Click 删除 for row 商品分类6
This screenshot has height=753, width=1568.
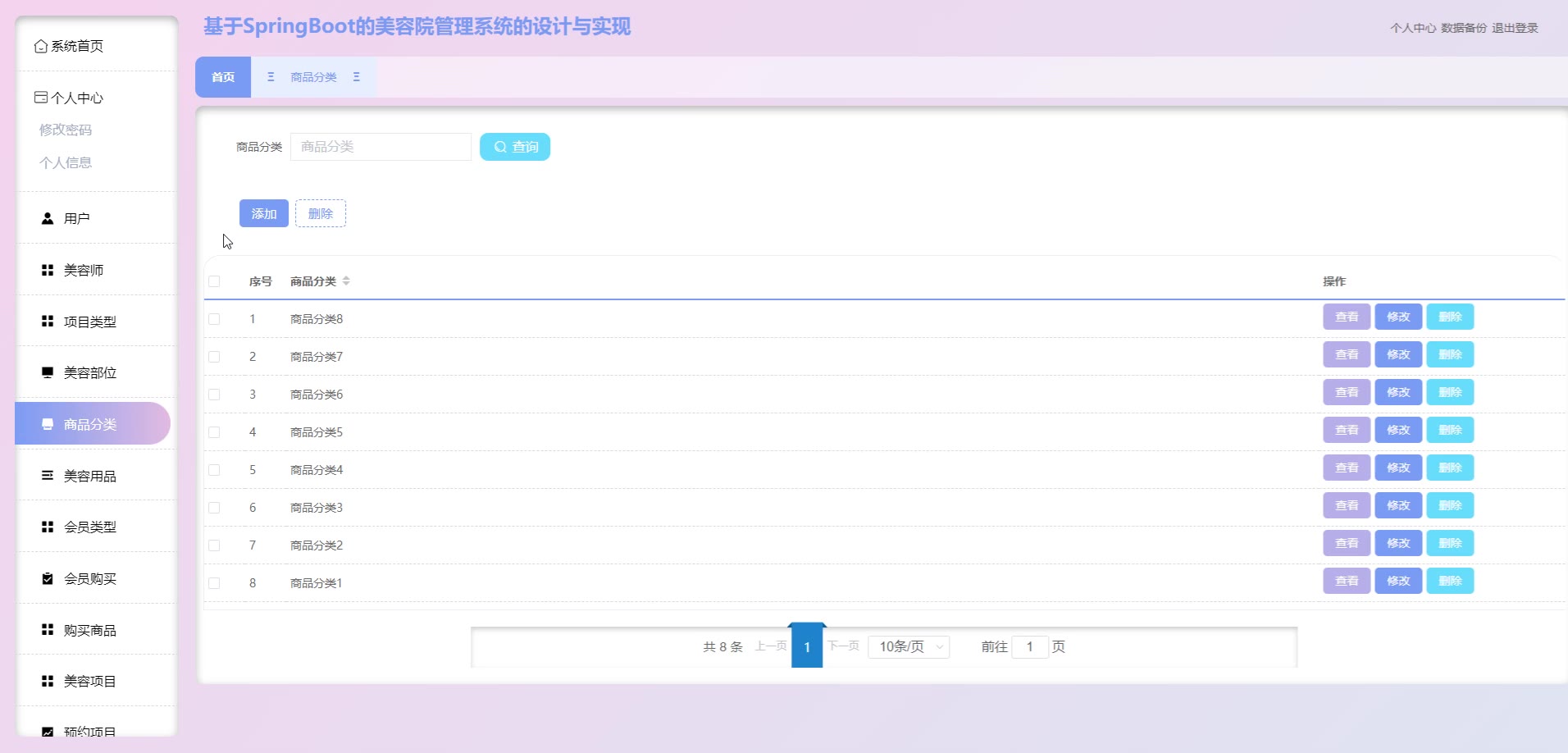(1450, 392)
